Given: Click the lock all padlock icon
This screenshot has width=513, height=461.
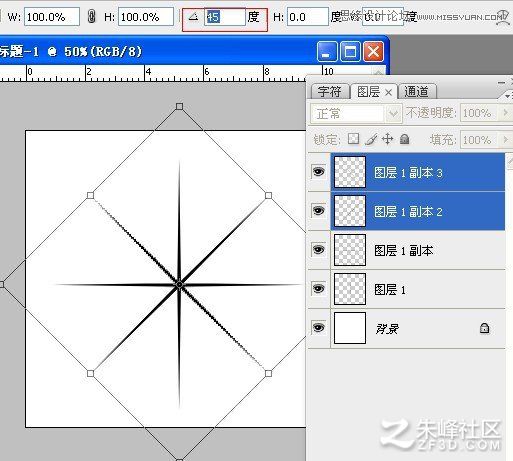Looking at the screenshot, I should (x=404, y=139).
